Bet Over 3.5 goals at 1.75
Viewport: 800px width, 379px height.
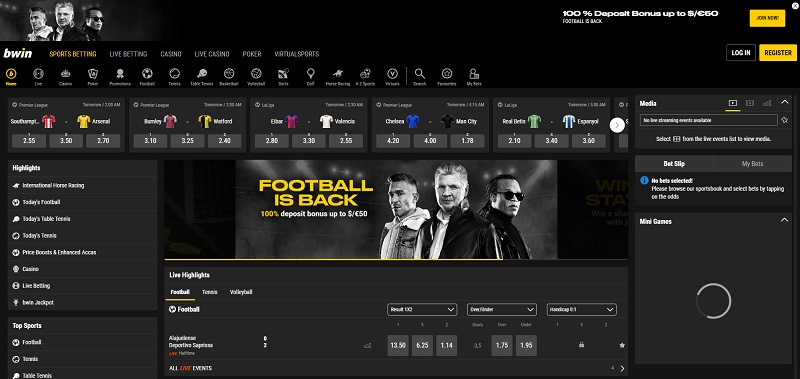[502, 345]
